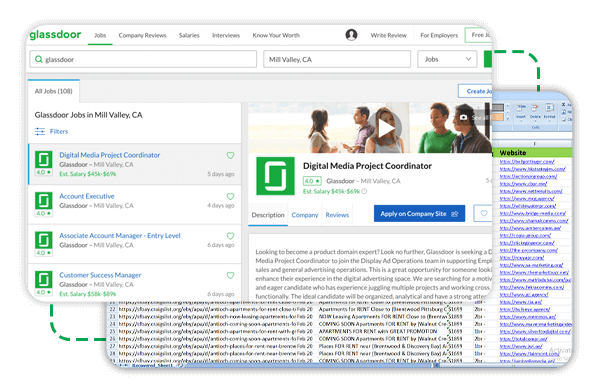
Task: Click Write Review in the top bar
Action: (x=388, y=35)
